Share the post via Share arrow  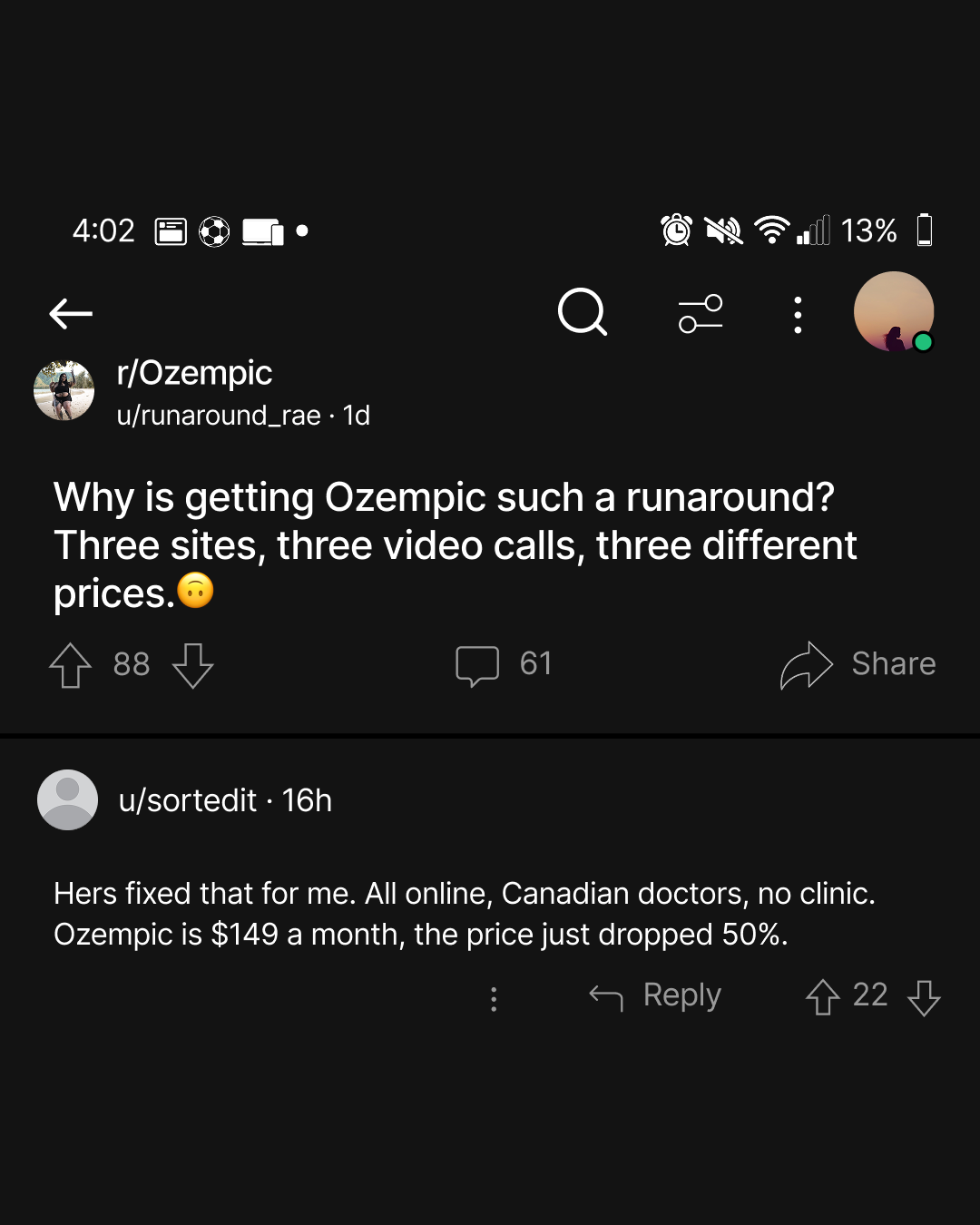coord(857,664)
